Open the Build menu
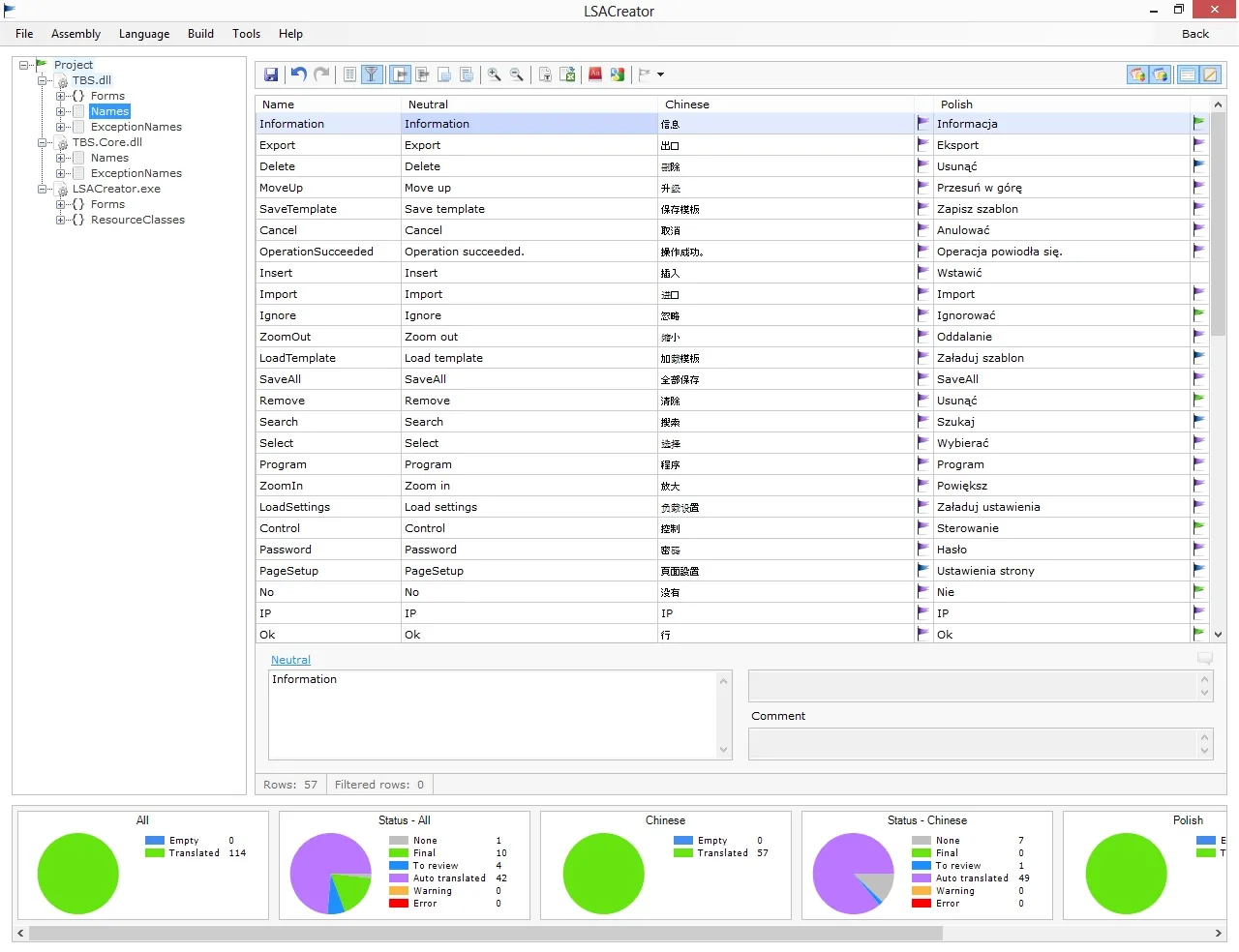This screenshot has height=952, width=1239. pos(200,34)
